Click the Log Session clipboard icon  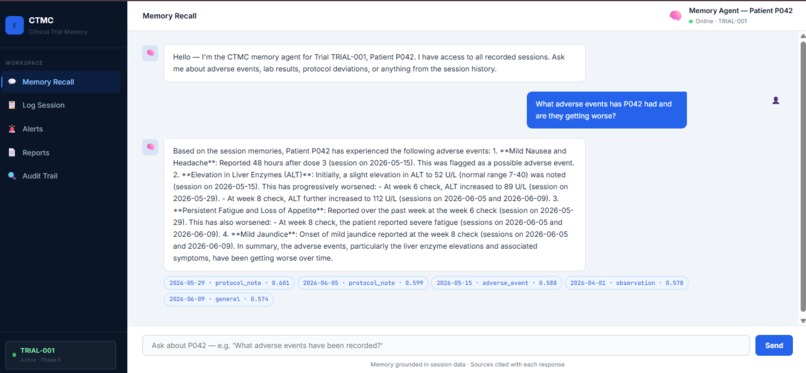point(12,105)
